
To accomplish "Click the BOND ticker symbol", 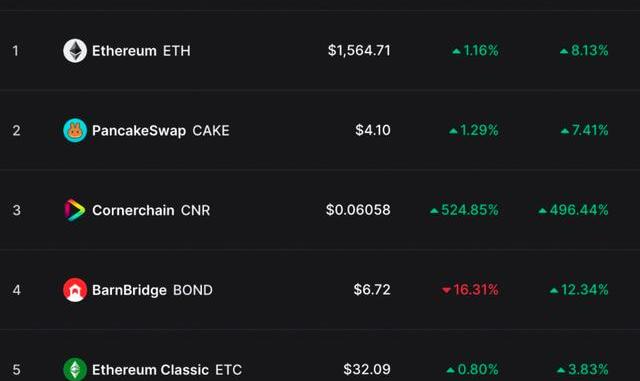I will pyautogui.click(x=193, y=290).
